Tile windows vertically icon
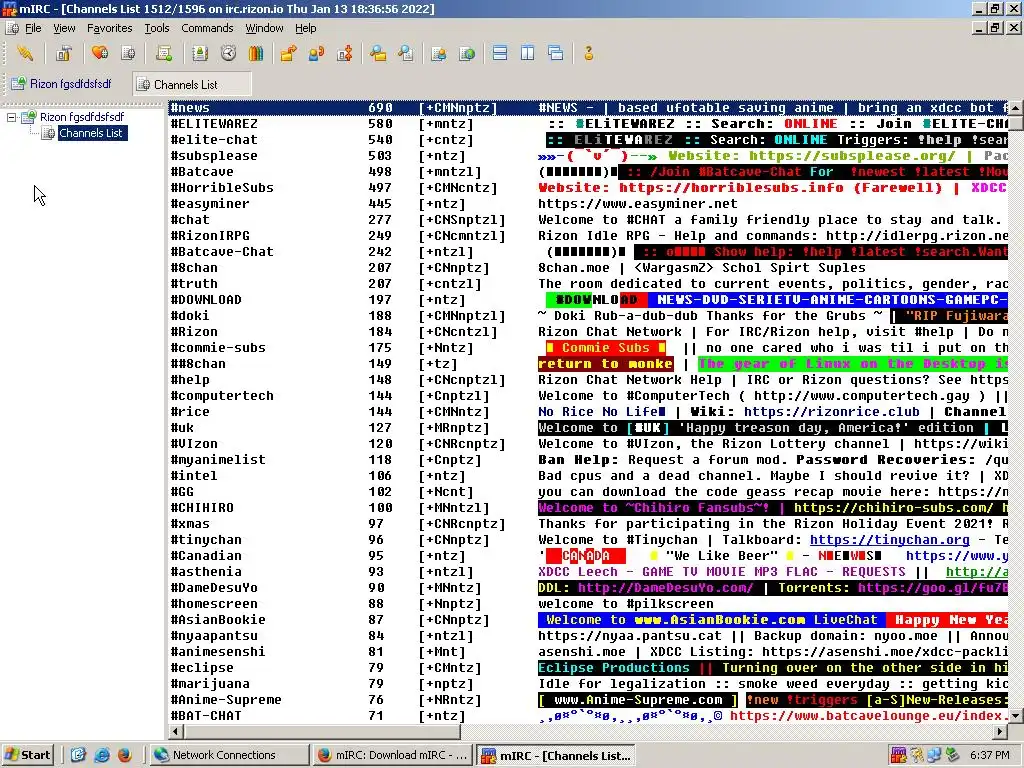Screen dimensions: 1024x768 528,54
